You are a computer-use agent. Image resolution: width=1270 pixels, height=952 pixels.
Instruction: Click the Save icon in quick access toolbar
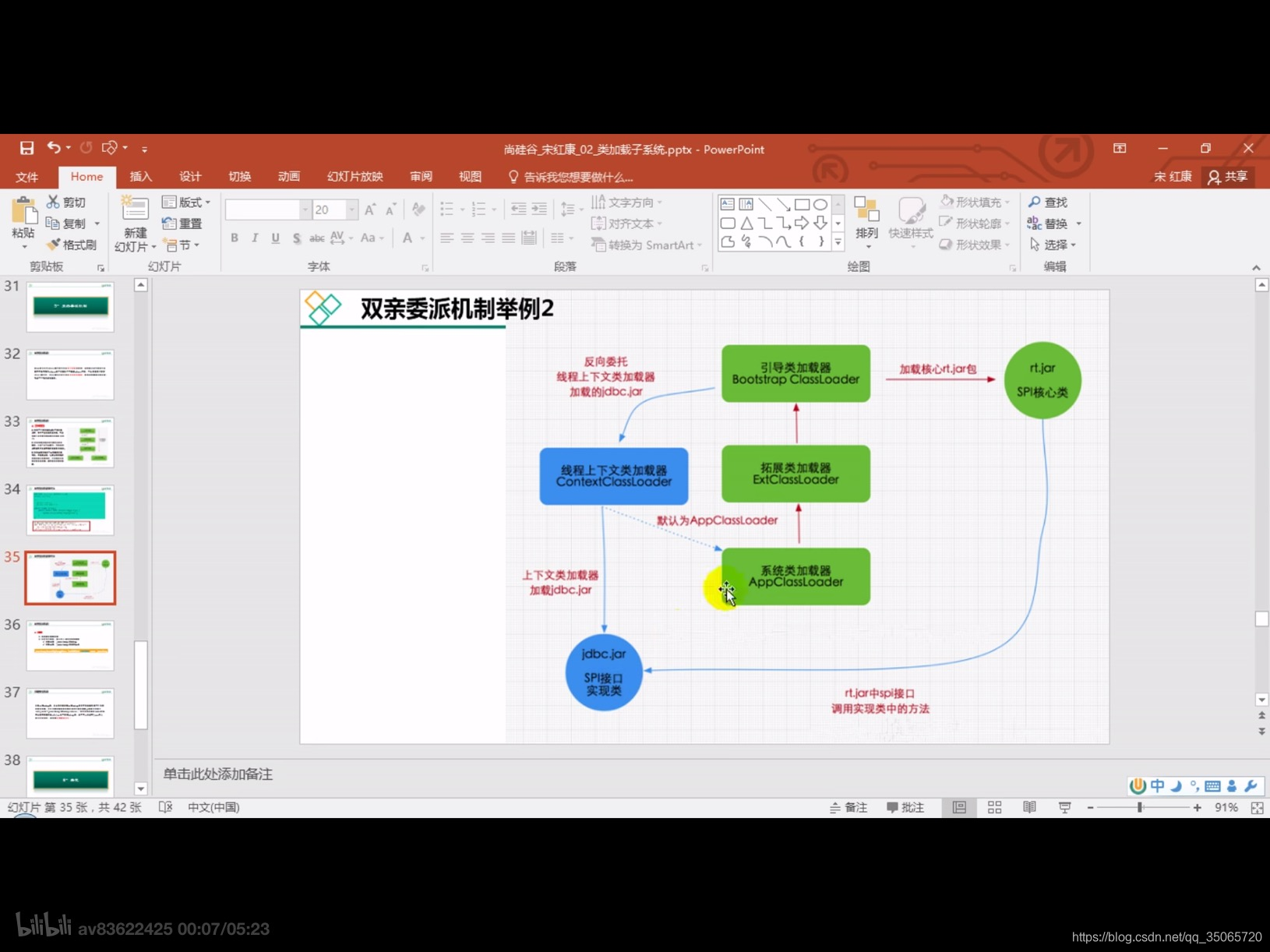coord(26,148)
